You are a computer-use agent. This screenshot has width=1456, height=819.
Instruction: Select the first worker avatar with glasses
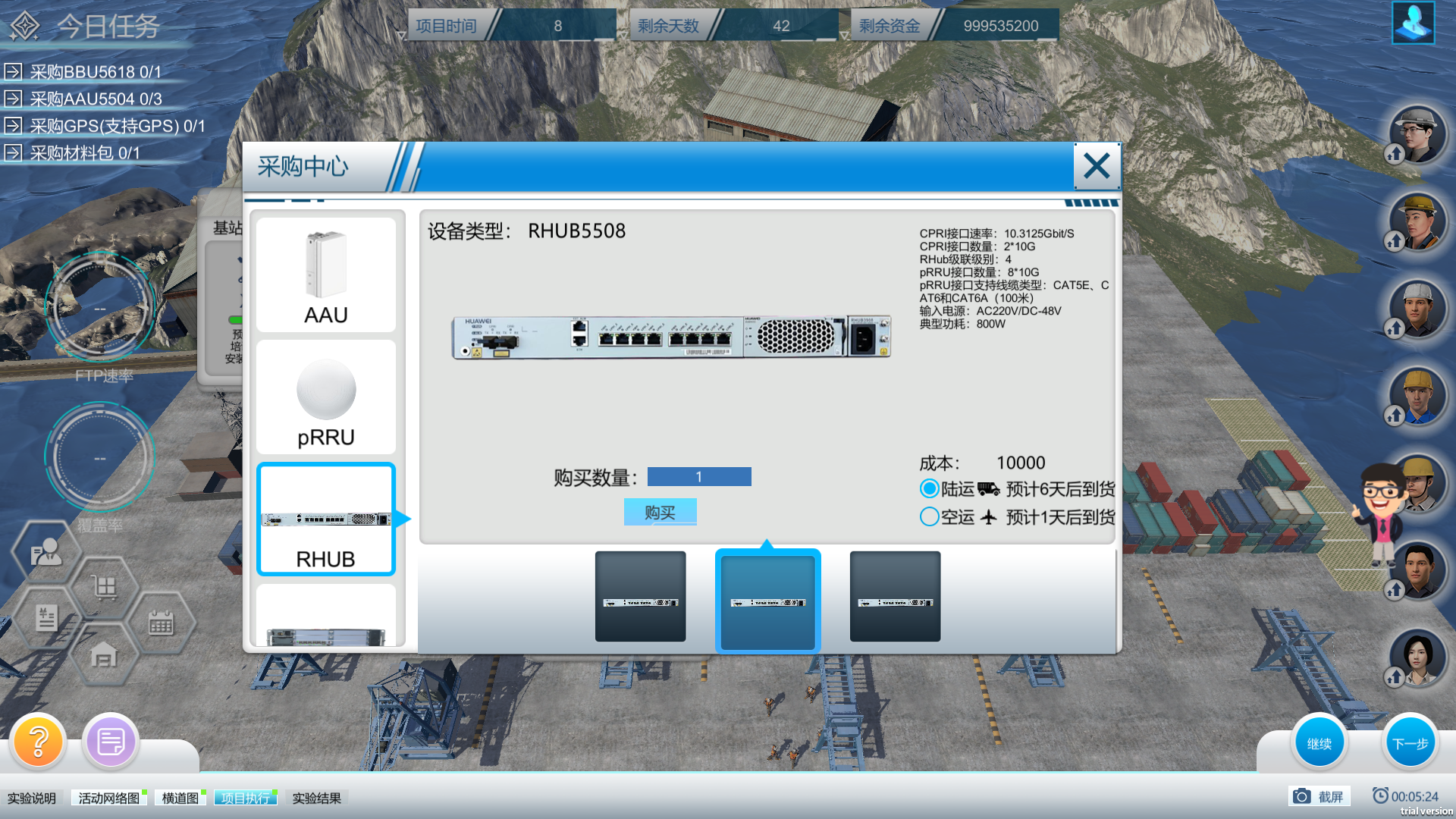(x=1418, y=134)
